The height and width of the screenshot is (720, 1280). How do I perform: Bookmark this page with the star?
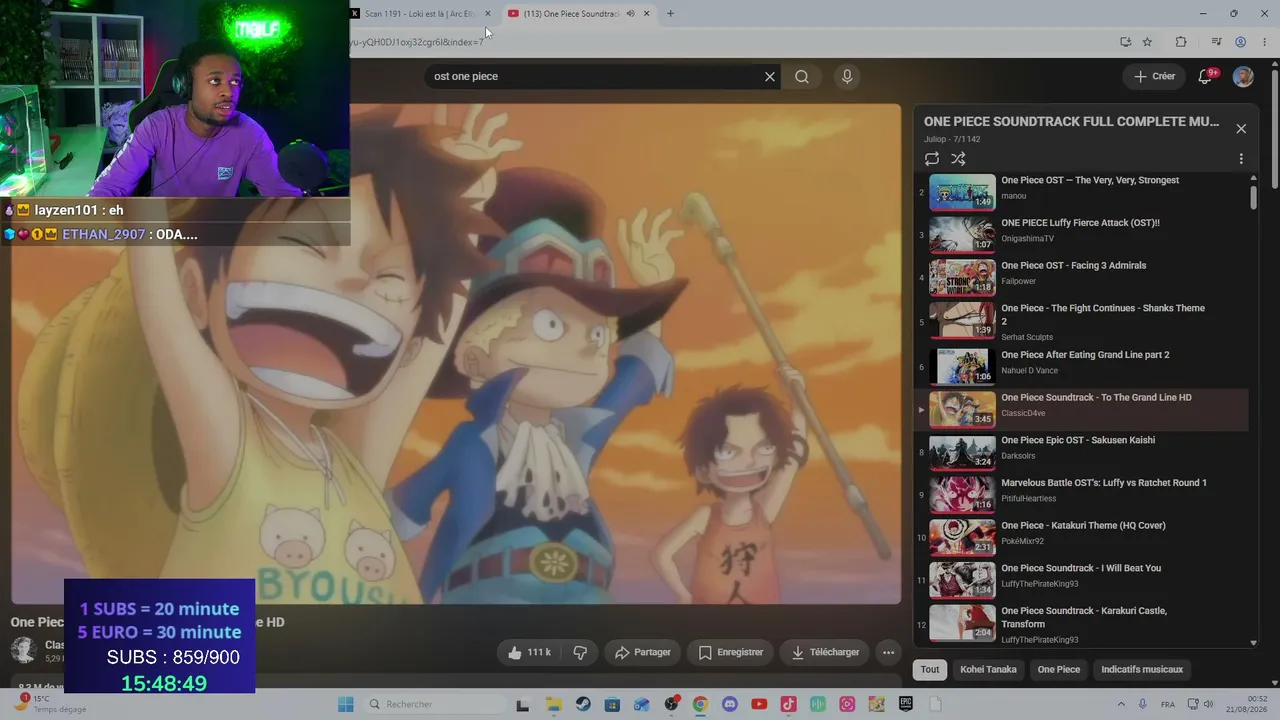[x=1147, y=42]
